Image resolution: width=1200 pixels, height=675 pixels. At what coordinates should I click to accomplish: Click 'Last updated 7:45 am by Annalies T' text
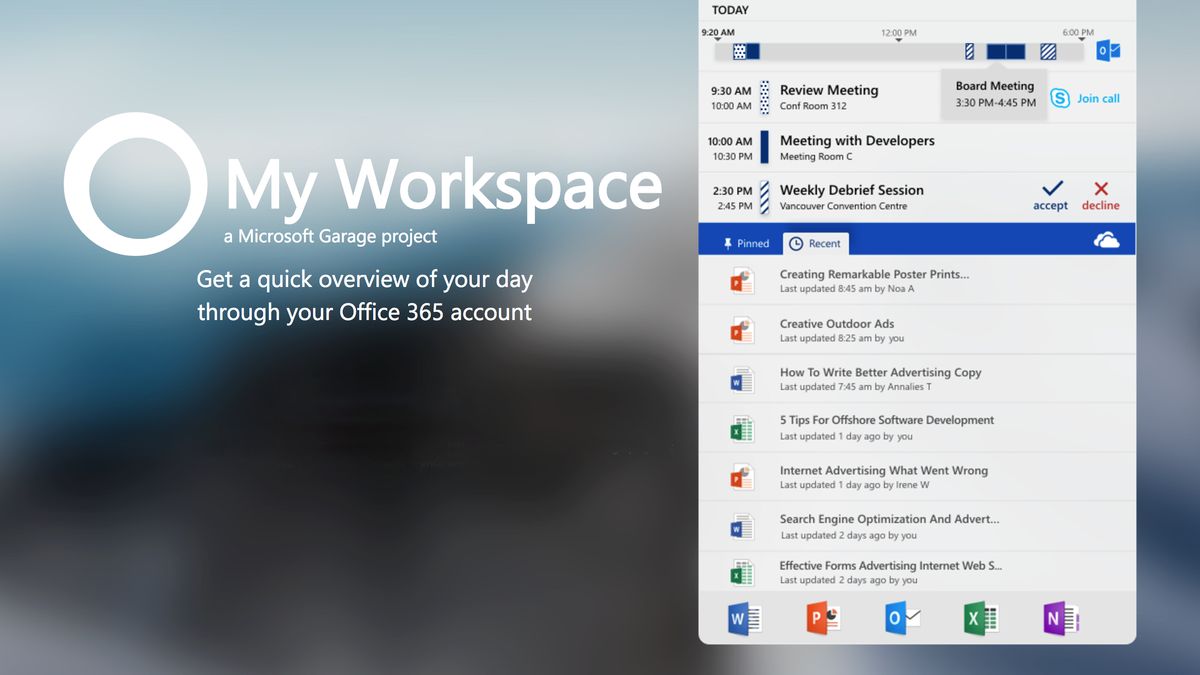[856, 387]
